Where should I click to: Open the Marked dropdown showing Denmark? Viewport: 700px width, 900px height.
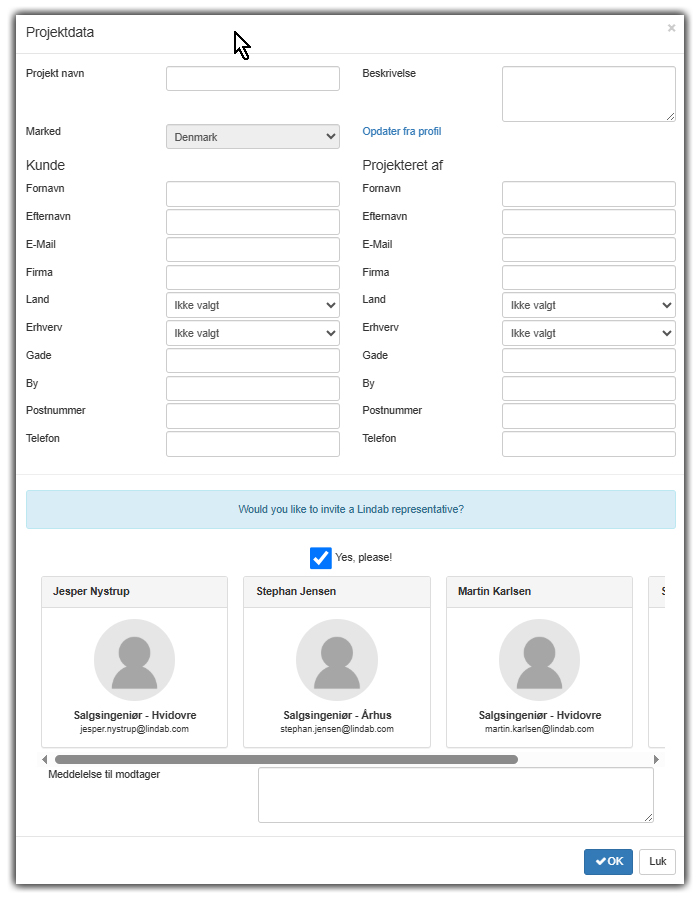[252, 137]
